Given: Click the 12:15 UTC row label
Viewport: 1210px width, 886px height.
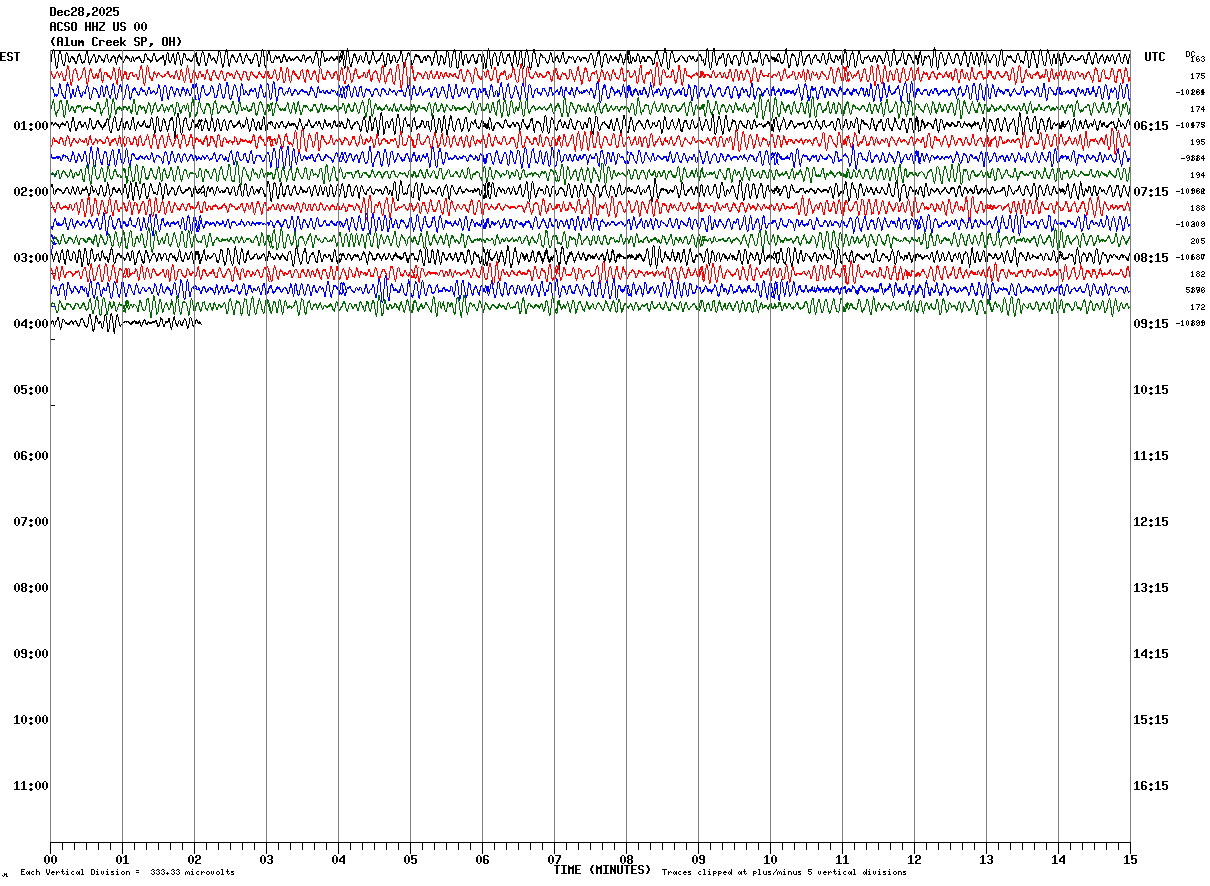Looking at the screenshot, I should 1151,522.
